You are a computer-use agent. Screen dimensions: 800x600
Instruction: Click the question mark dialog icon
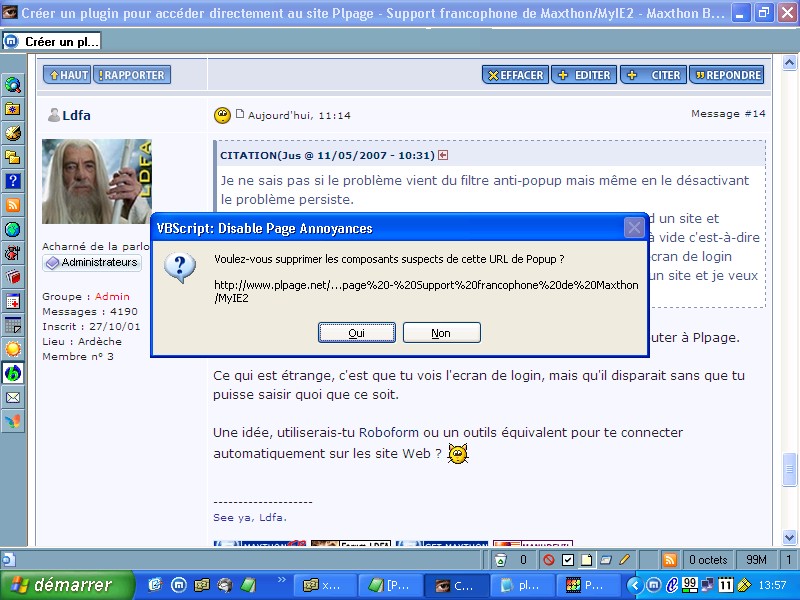point(180,267)
